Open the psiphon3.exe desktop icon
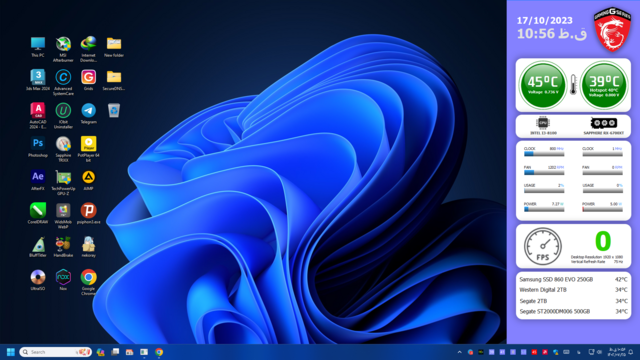The width and height of the screenshot is (640, 360). click(x=88, y=213)
